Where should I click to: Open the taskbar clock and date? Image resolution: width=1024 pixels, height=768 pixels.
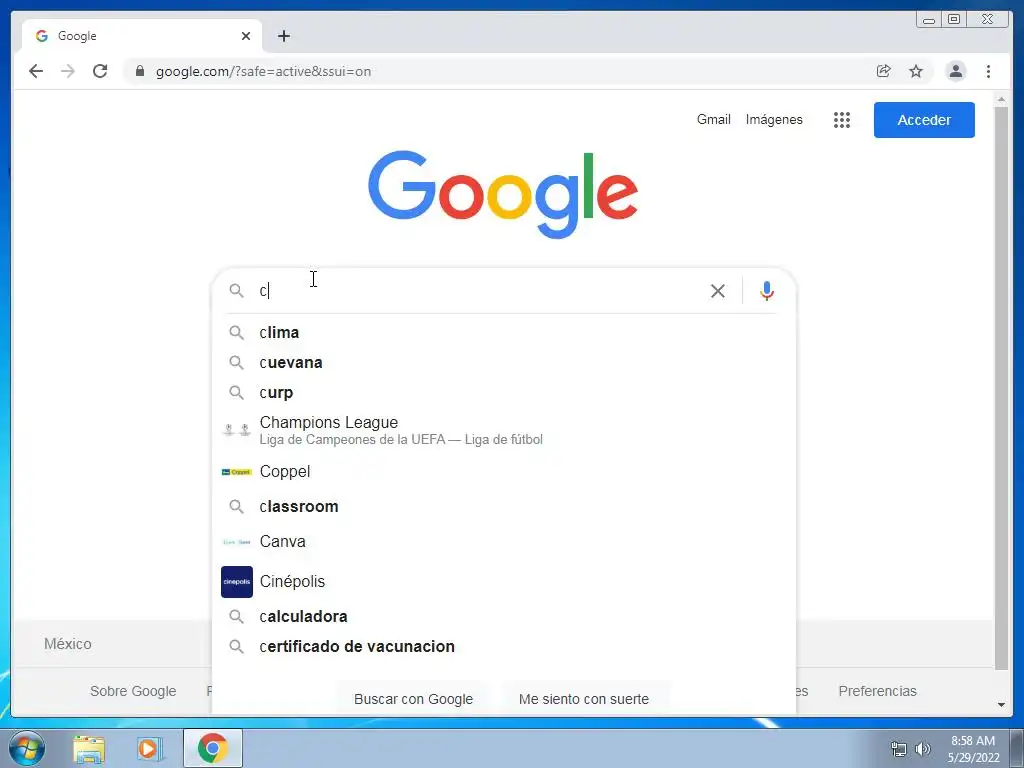[x=973, y=748]
